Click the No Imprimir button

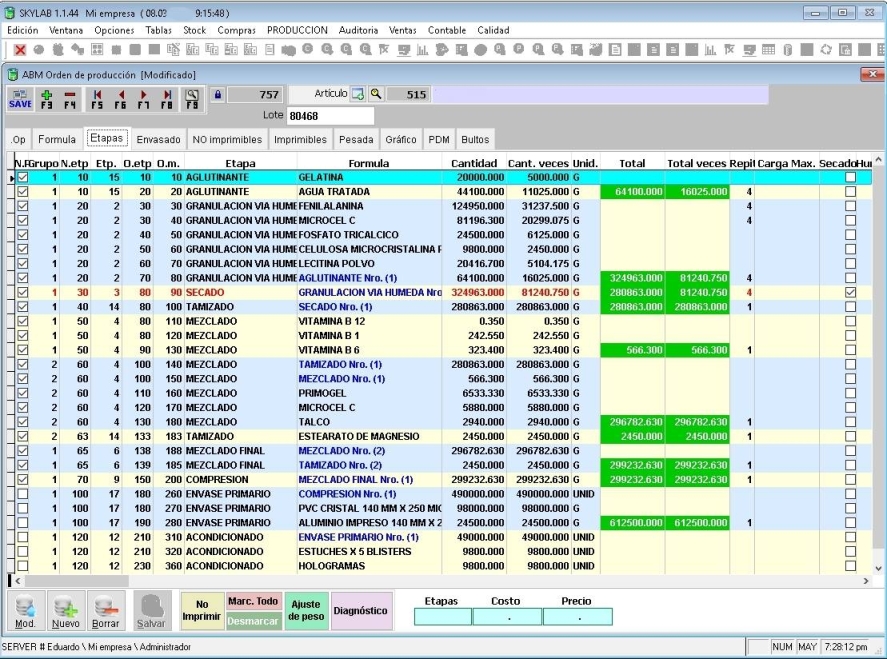(x=202, y=610)
